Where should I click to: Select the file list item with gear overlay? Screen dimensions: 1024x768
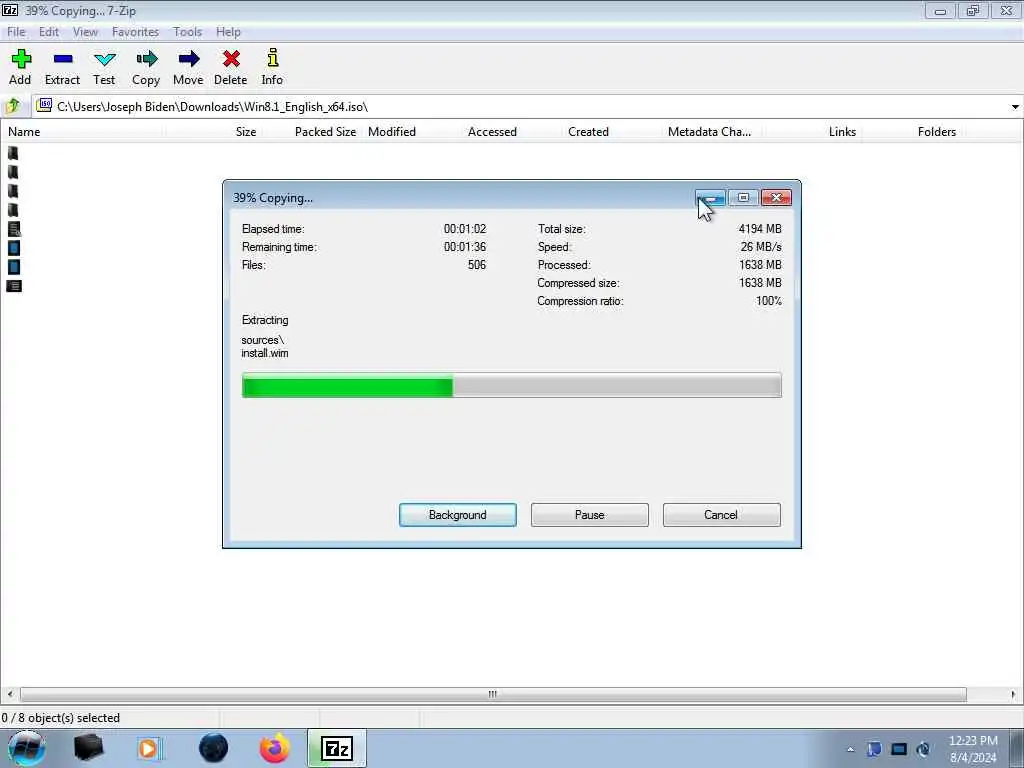point(14,229)
